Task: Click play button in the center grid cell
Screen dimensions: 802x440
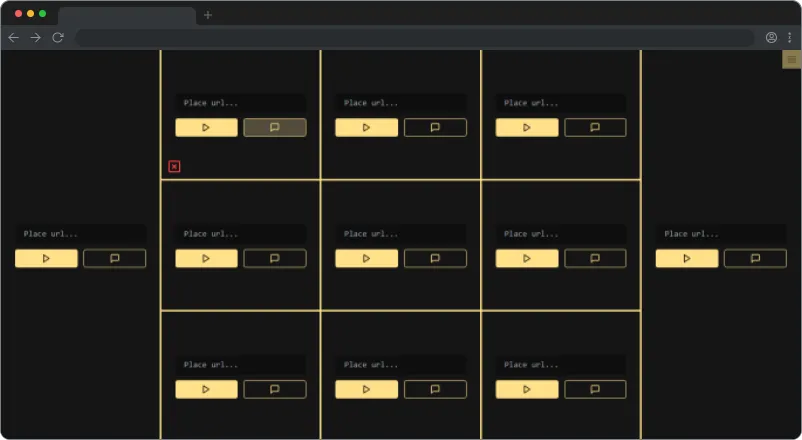Action: (x=366, y=258)
